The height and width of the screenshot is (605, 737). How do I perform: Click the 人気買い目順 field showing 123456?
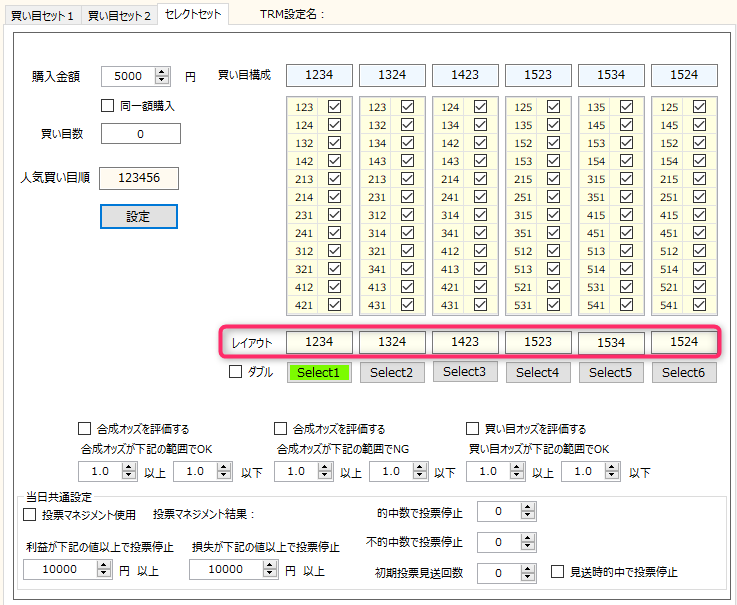[x=139, y=177]
